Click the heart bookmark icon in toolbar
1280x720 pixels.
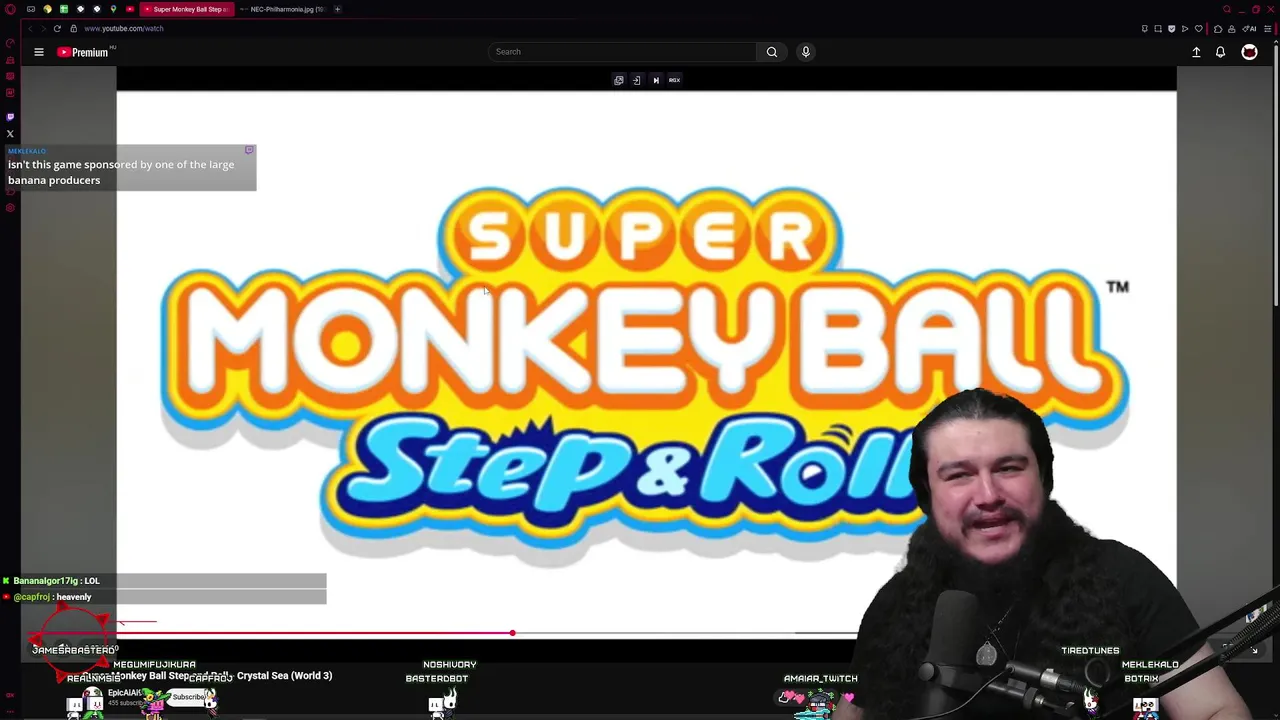1199,28
